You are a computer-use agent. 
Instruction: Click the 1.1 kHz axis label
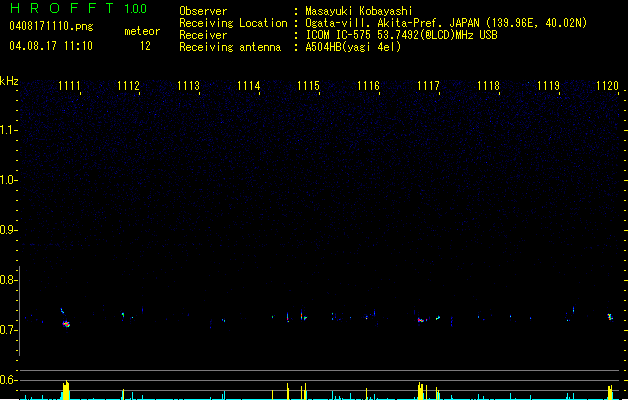(x=8, y=130)
